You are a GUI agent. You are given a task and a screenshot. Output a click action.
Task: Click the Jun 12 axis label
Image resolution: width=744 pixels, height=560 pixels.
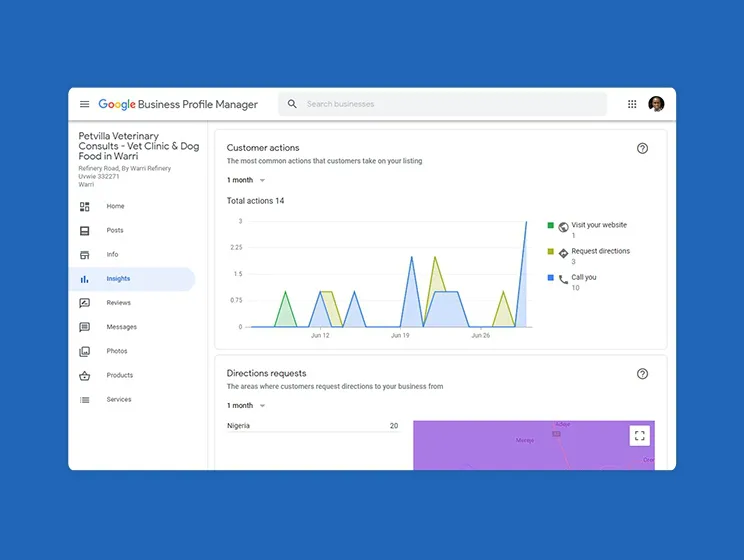(320, 336)
